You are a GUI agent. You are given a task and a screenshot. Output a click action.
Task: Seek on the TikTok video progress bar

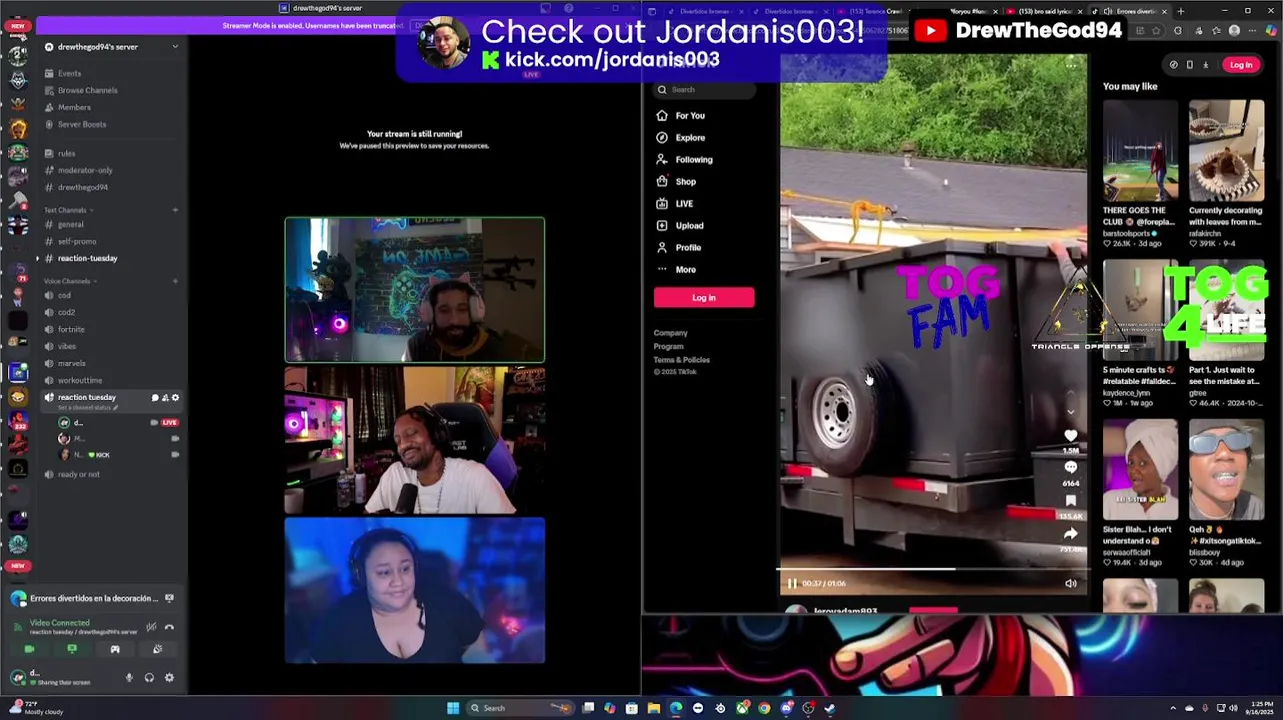click(x=933, y=570)
